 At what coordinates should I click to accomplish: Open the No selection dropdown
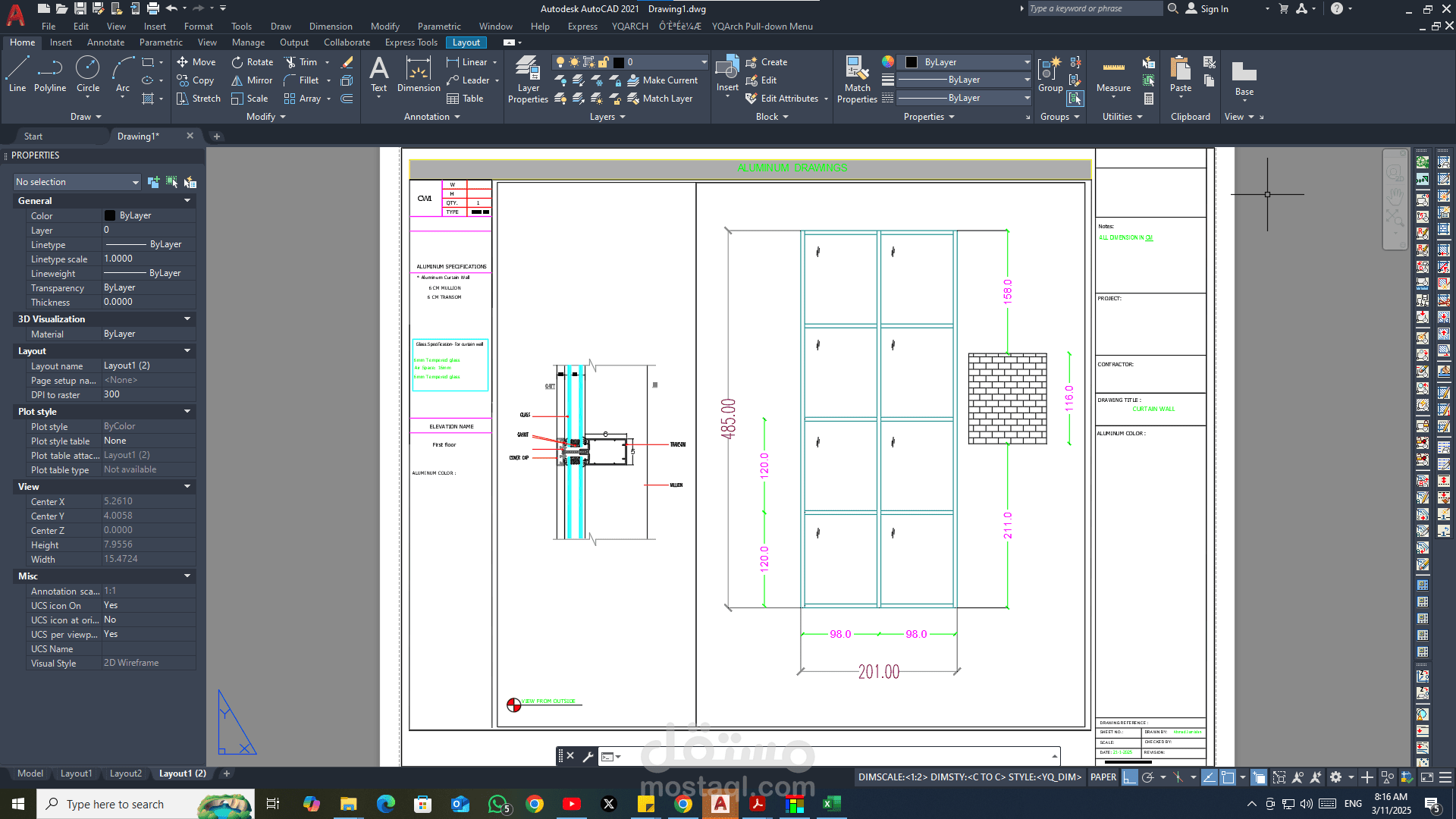click(77, 182)
